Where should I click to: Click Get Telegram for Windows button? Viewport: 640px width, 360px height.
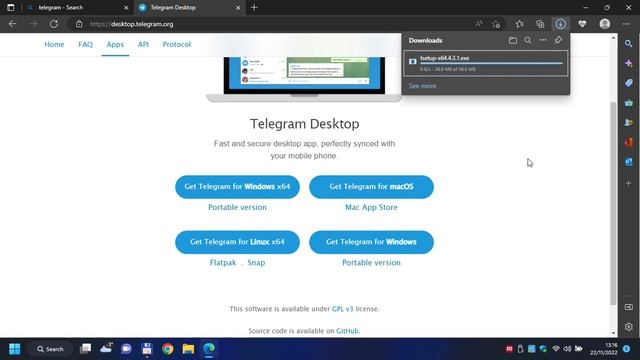click(x=371, y=242)
